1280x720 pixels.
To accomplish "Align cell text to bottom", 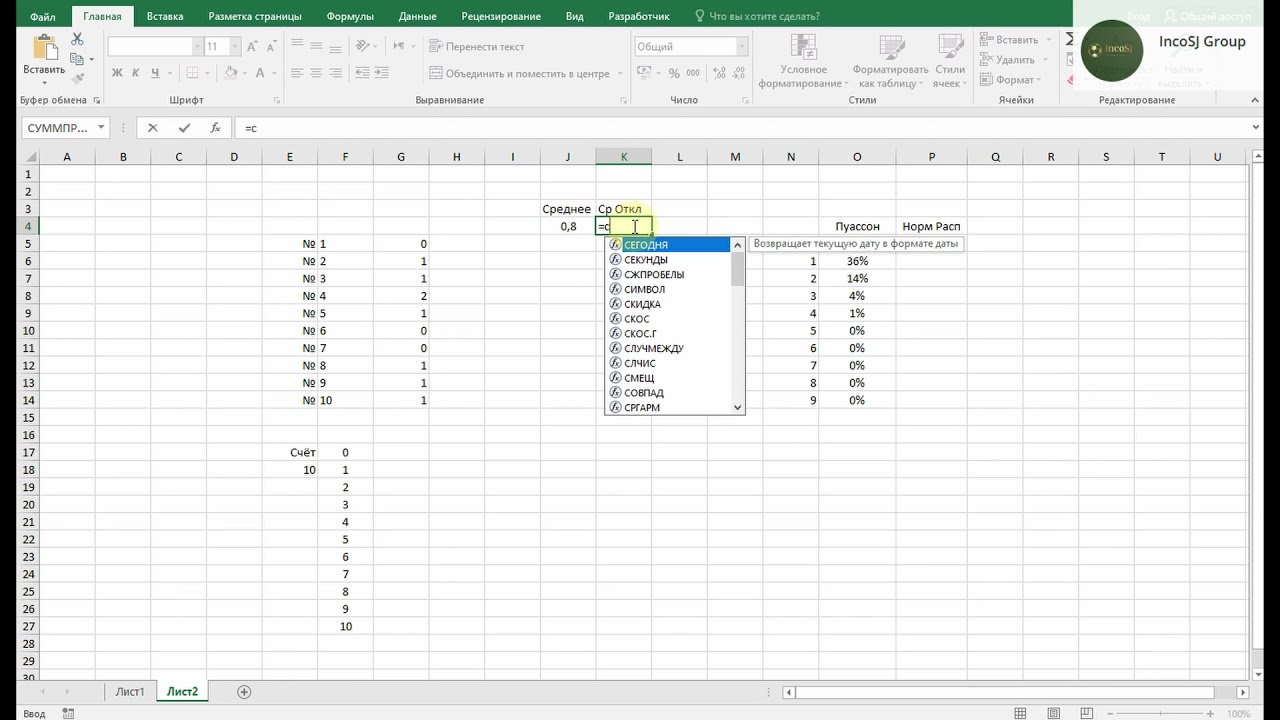I will click(335, 47).
